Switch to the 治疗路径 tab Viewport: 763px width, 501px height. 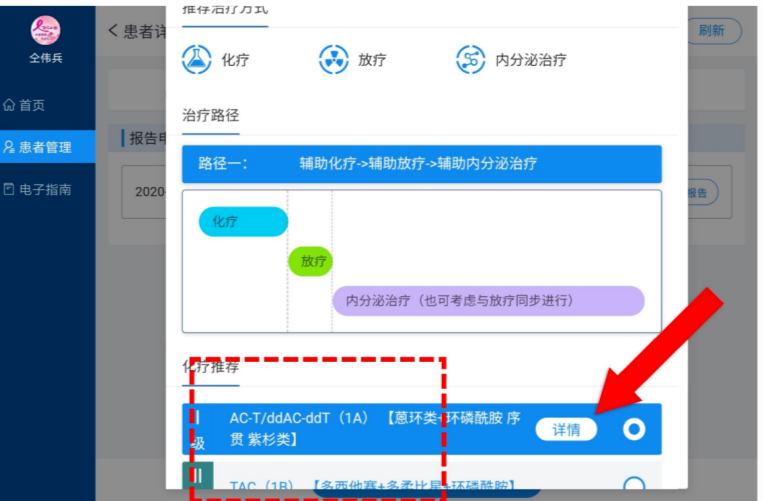point(210,115)
